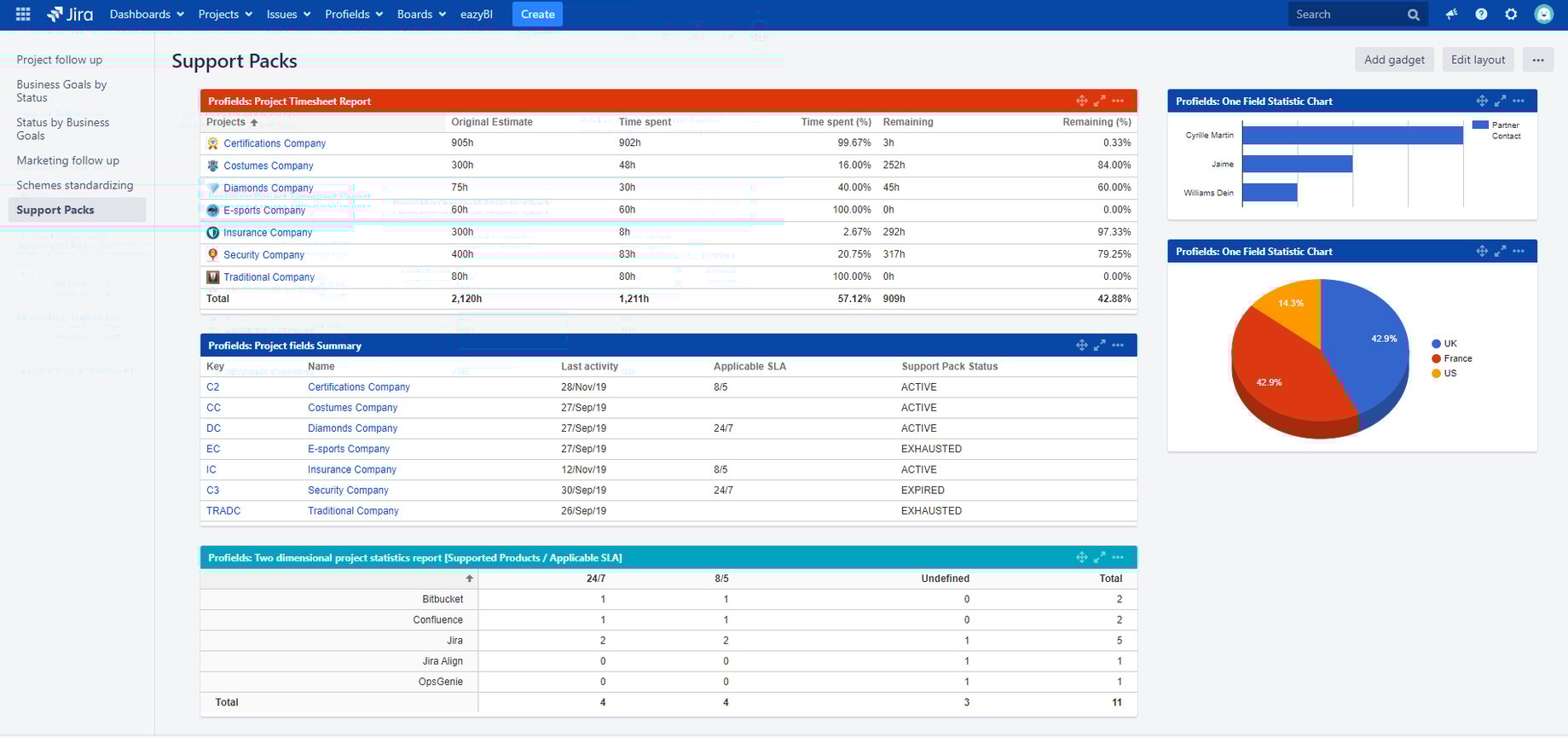Viewport: 1568px width, 738px height.
Task: Move the bar chart One Field Statistic gadget
Action: click(x=1482, y=101)
